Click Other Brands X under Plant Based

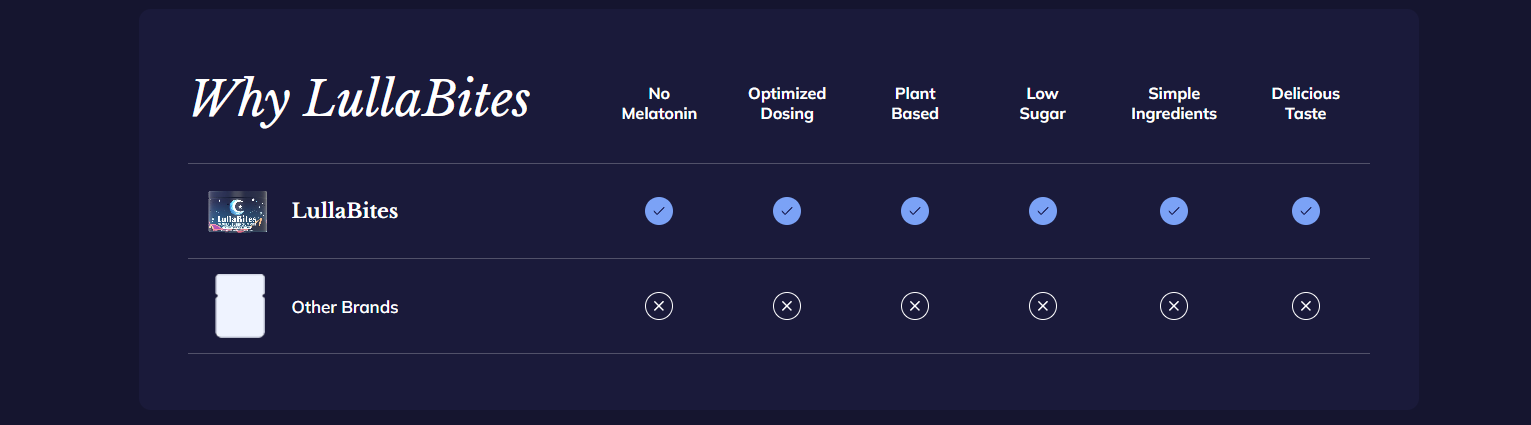click(915, 306)
